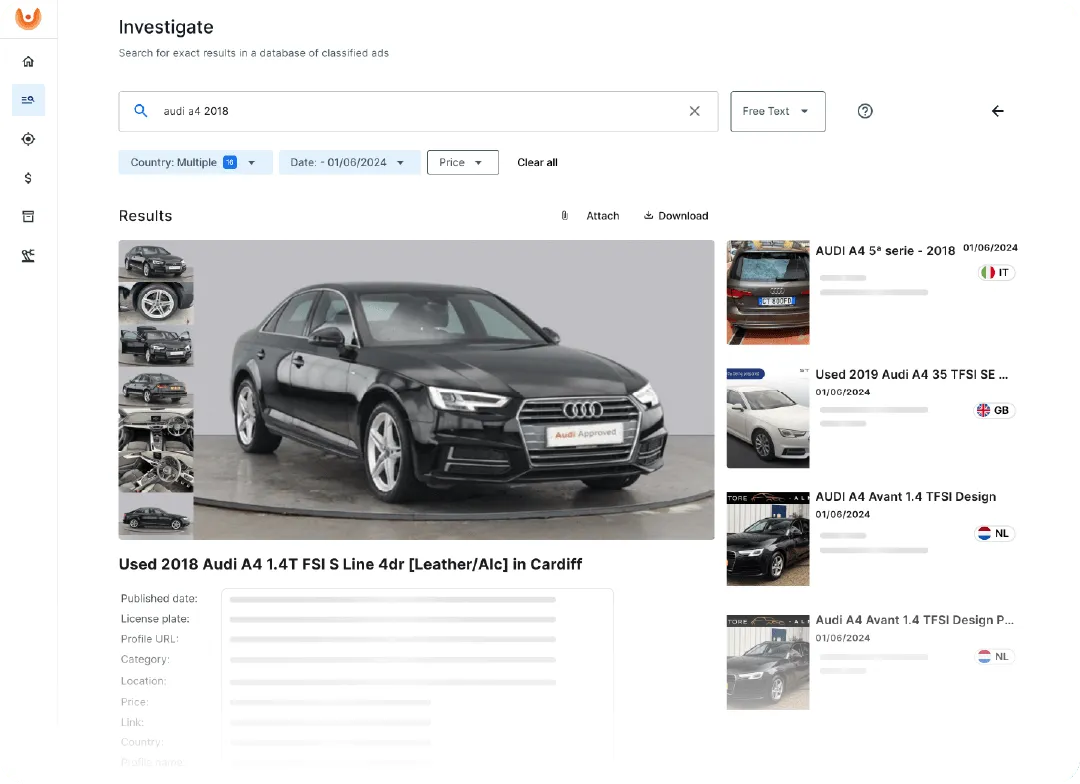Open the target locator icon in sidebar
The image size is (1080, 784).
pos(28,139)
